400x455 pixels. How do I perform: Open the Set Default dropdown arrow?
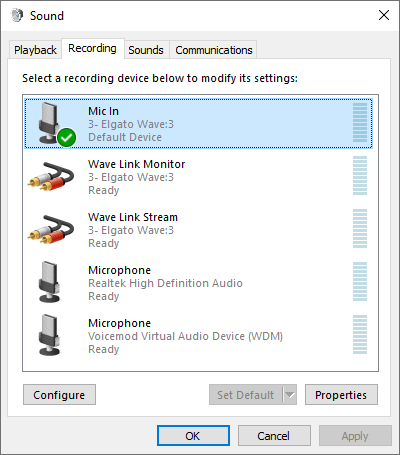pos(290,395)
